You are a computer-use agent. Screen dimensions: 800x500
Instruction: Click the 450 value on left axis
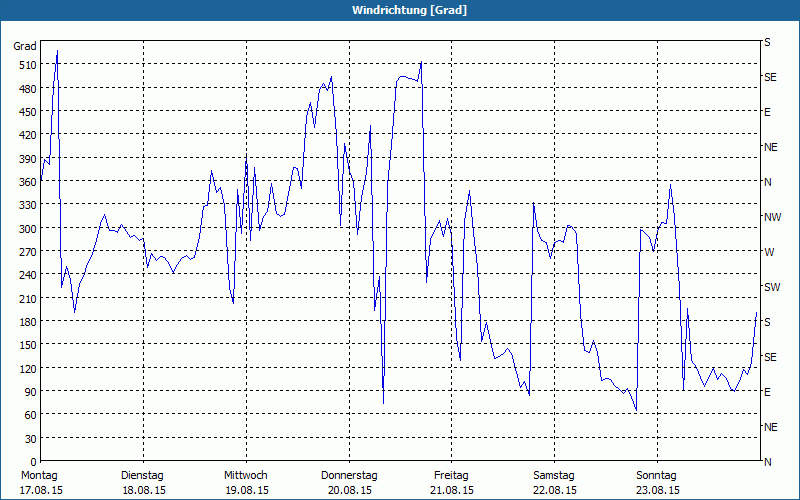point(28,112)
